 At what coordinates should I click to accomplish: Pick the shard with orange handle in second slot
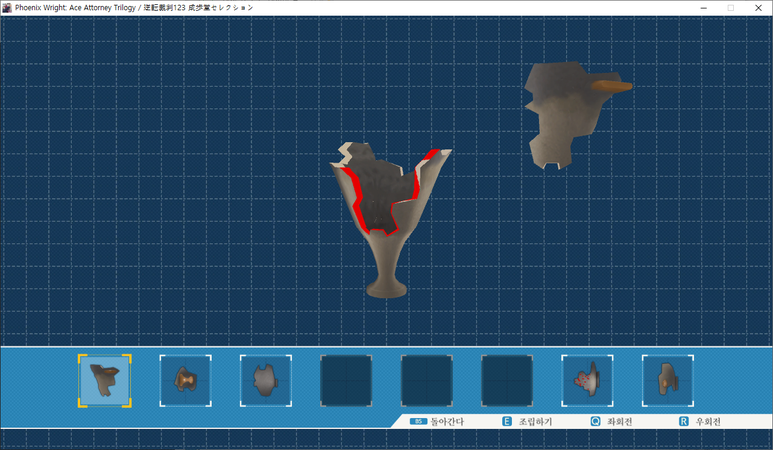(185, 381)
